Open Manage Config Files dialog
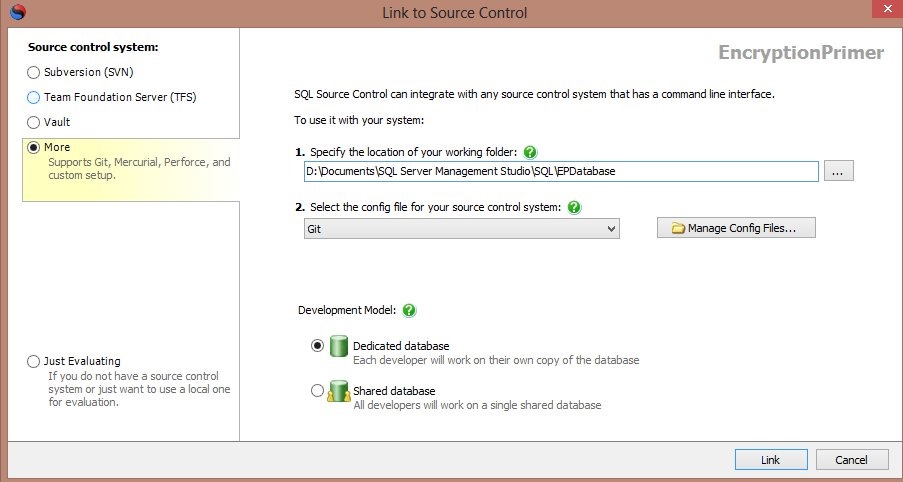The image size is (903, 482). 736,229
